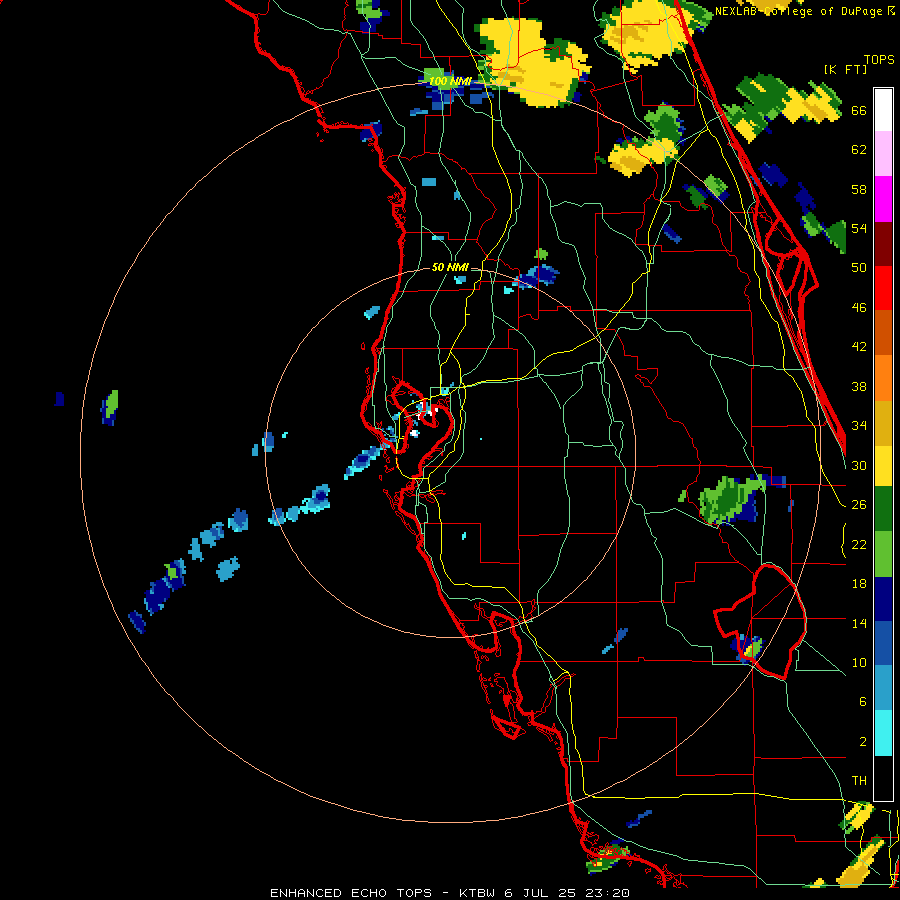Click the legend value 42

859,347
